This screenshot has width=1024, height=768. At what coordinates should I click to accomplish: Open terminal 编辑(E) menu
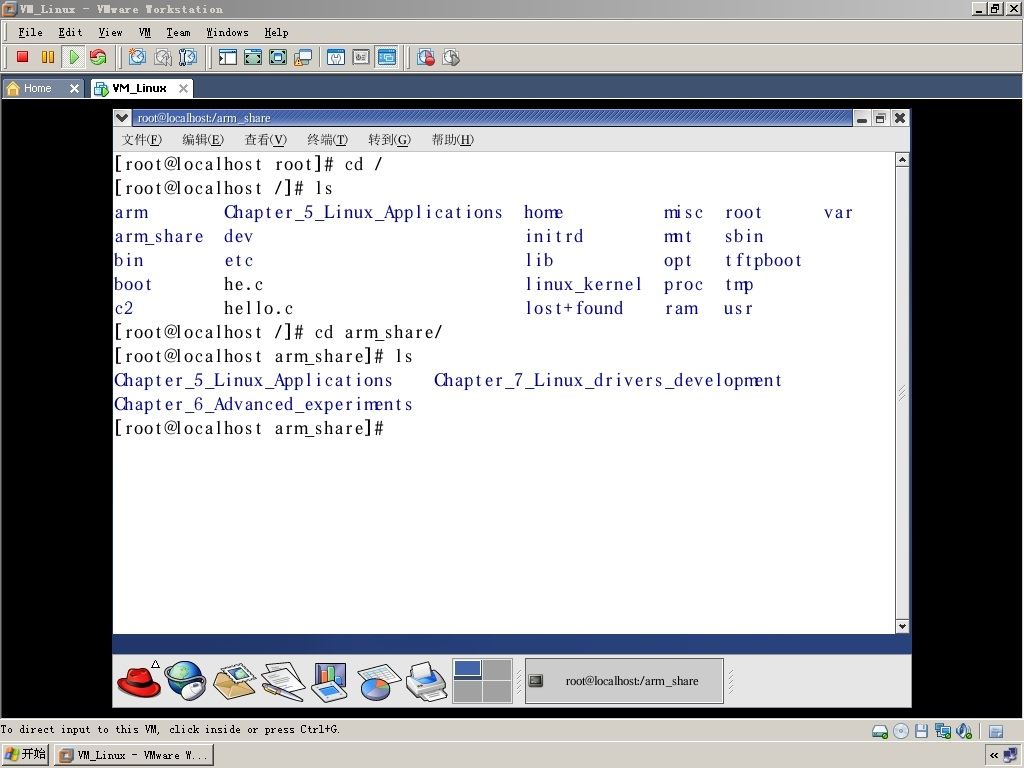202,139
